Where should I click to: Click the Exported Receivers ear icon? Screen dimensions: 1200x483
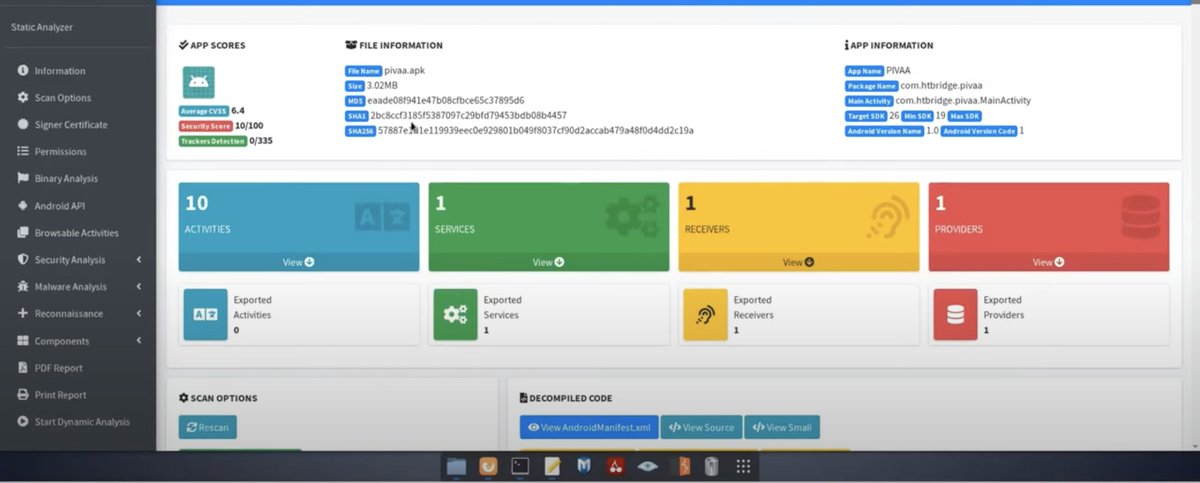[705, 314]
